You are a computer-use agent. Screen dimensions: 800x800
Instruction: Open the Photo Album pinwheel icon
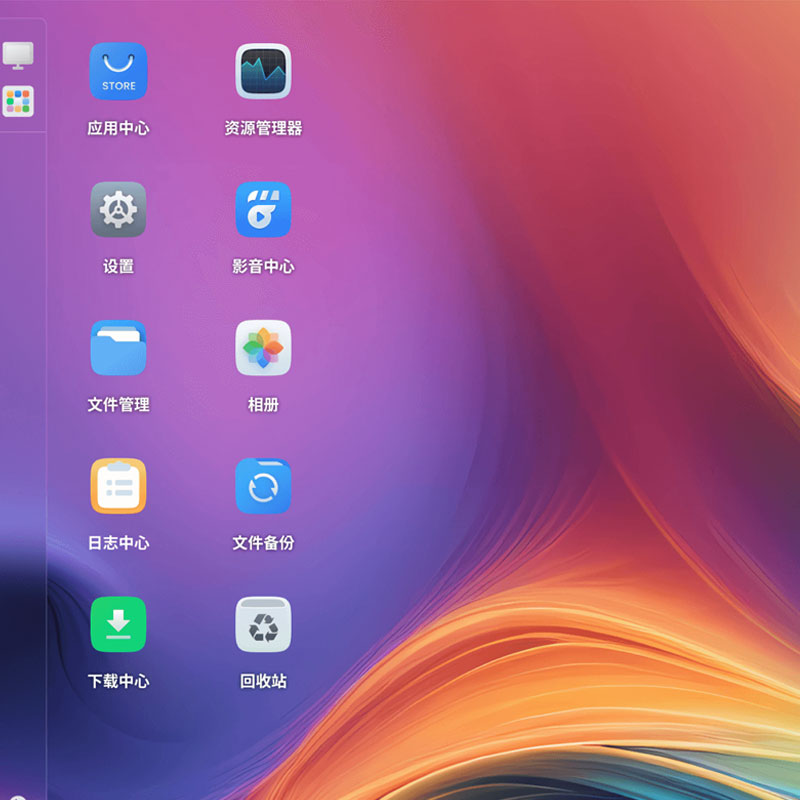(x=263, y=348)
